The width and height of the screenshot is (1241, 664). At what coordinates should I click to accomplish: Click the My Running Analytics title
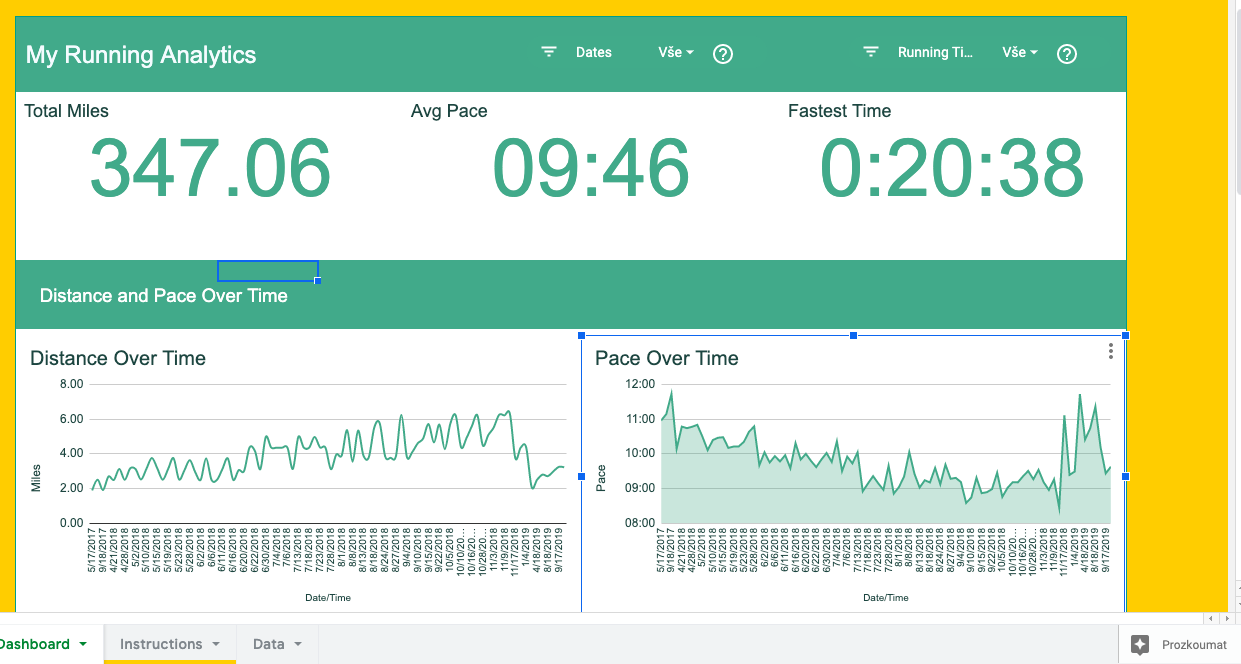click(x=141, y=55)
